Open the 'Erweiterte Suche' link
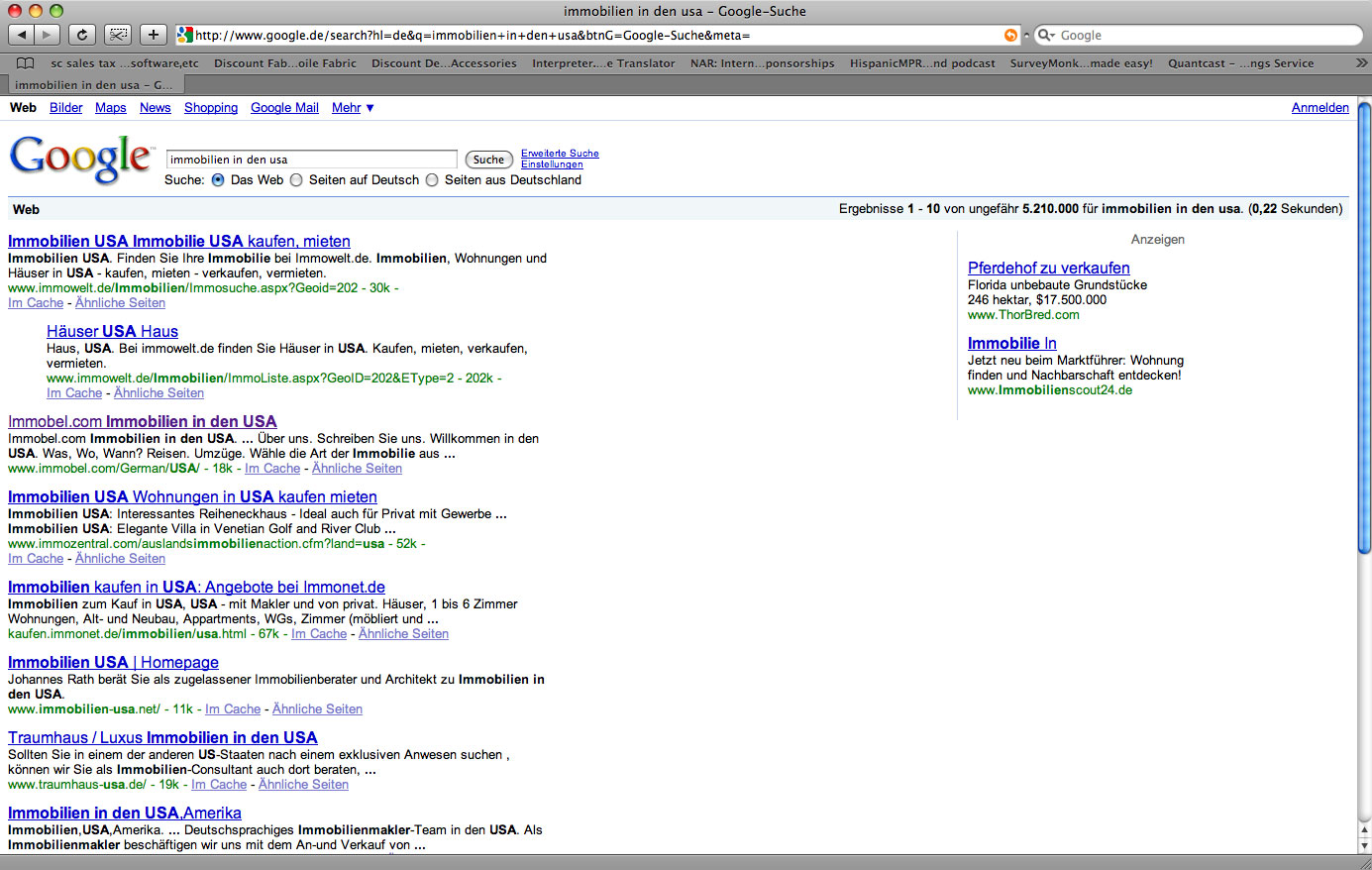Image resolution: width=1372 pixels, height=870 pixels. click(560, 154)
